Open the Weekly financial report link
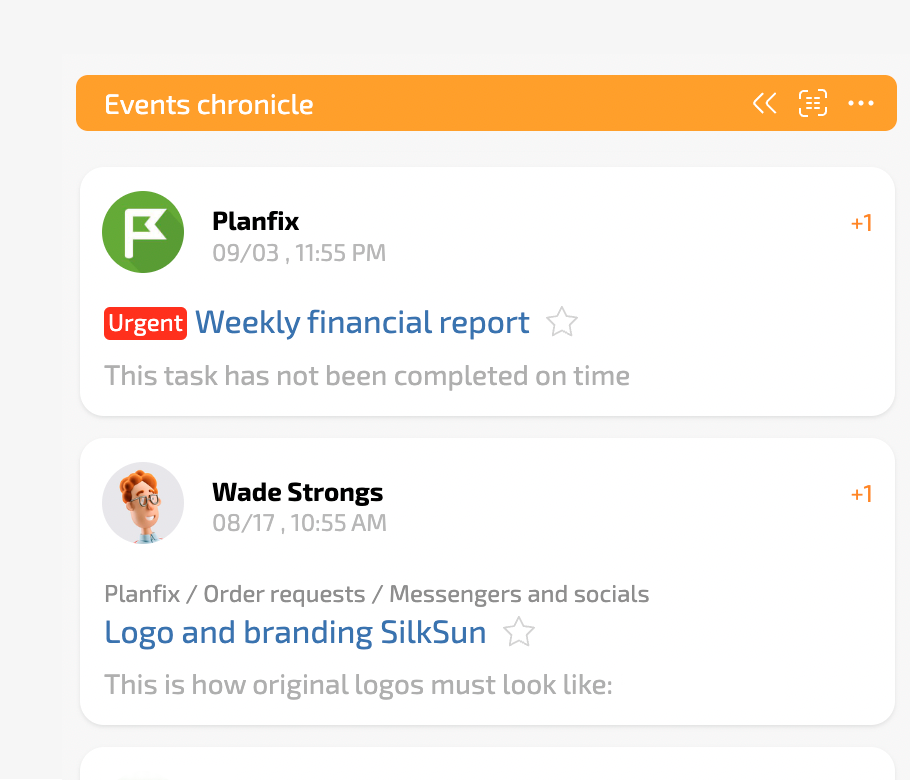 (x=362, y=323)
